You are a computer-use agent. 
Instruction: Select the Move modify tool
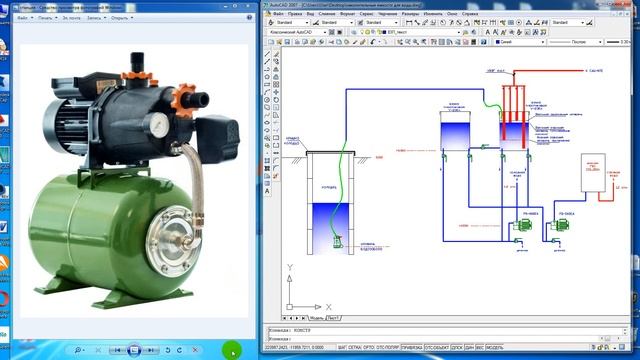point(276,92)
